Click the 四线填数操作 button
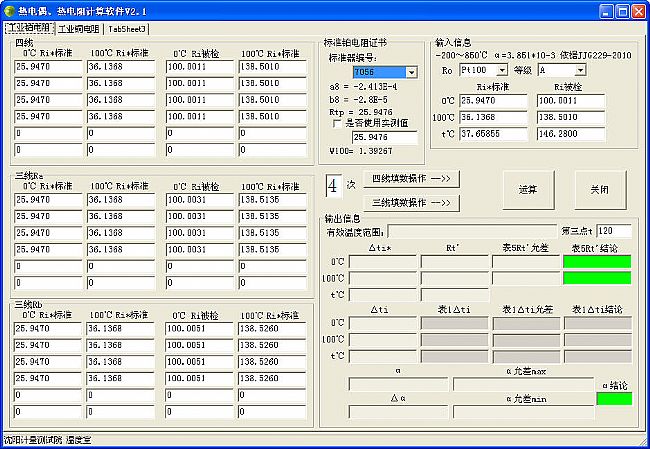This screenshot has height=449, width=650. (411, 179)
